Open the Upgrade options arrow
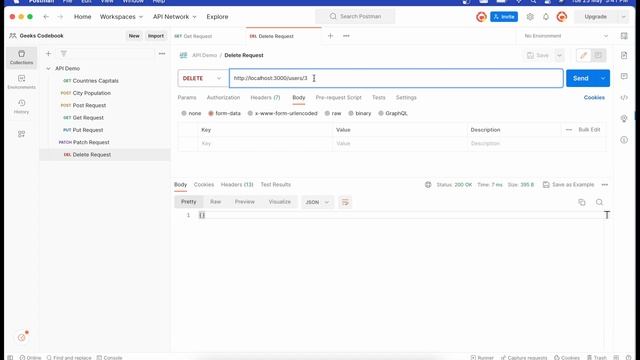 [623, 17]
